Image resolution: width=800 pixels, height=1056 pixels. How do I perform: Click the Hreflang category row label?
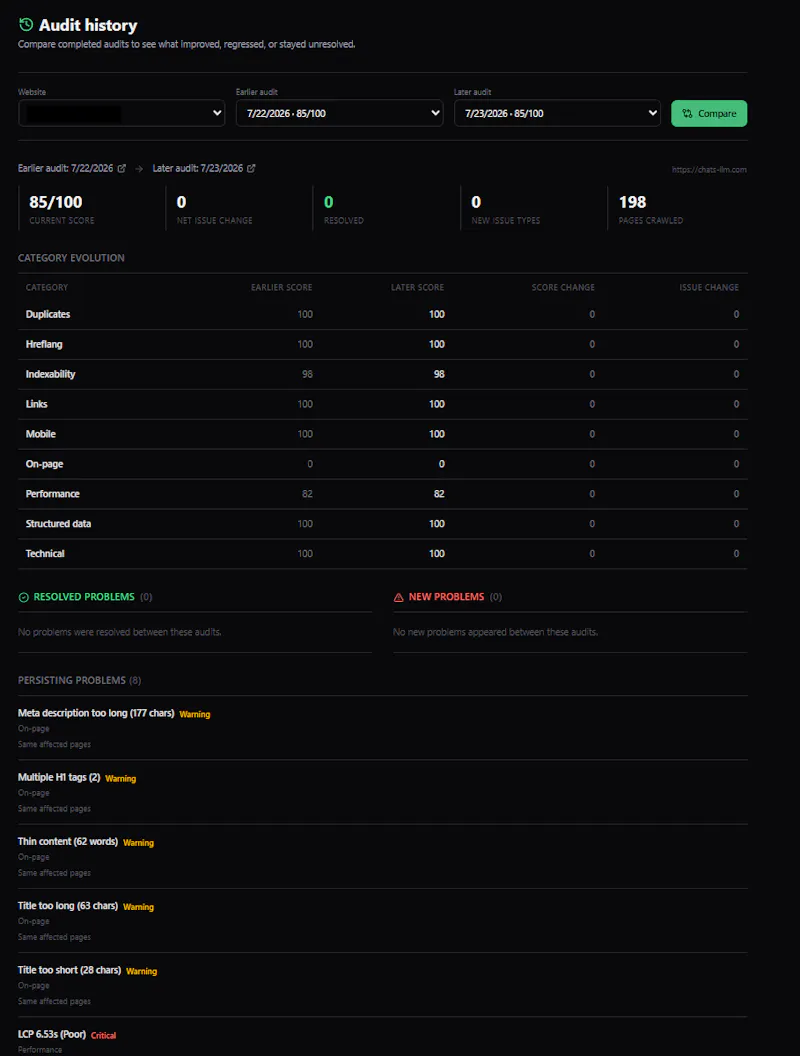coord(44,344)
